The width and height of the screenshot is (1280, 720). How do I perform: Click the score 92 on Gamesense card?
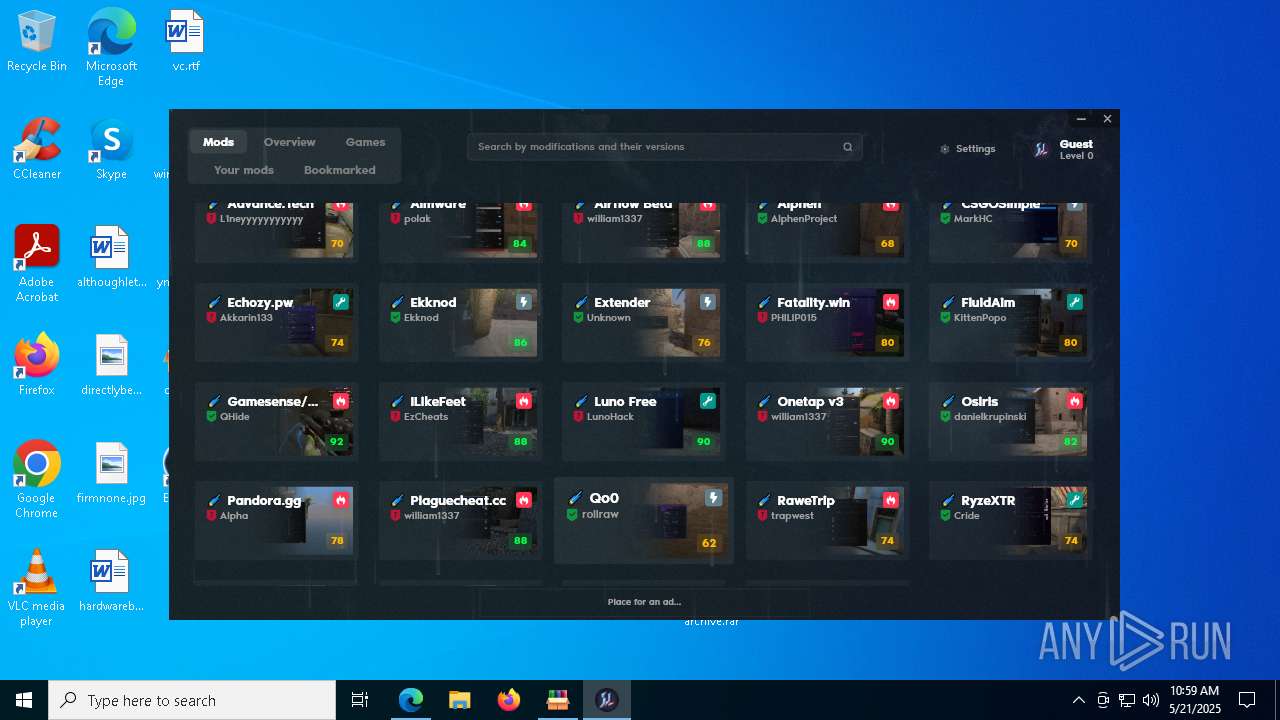337,441
